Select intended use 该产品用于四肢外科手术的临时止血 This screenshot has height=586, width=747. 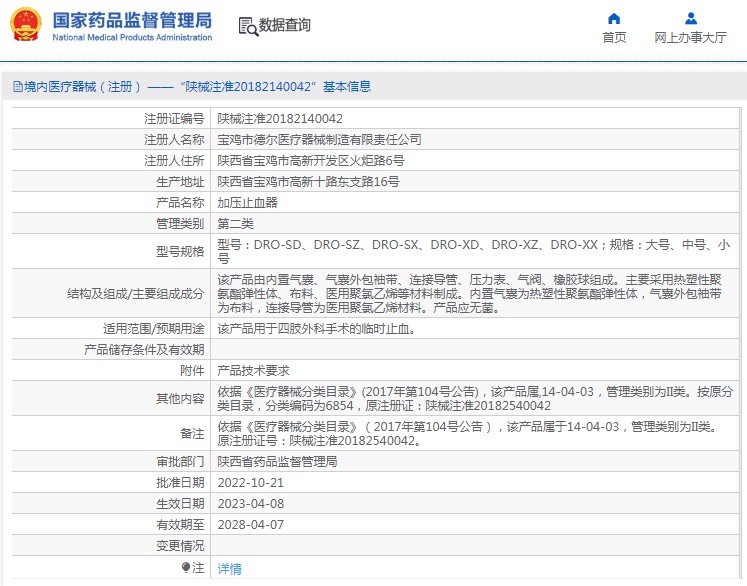(316, 329)
